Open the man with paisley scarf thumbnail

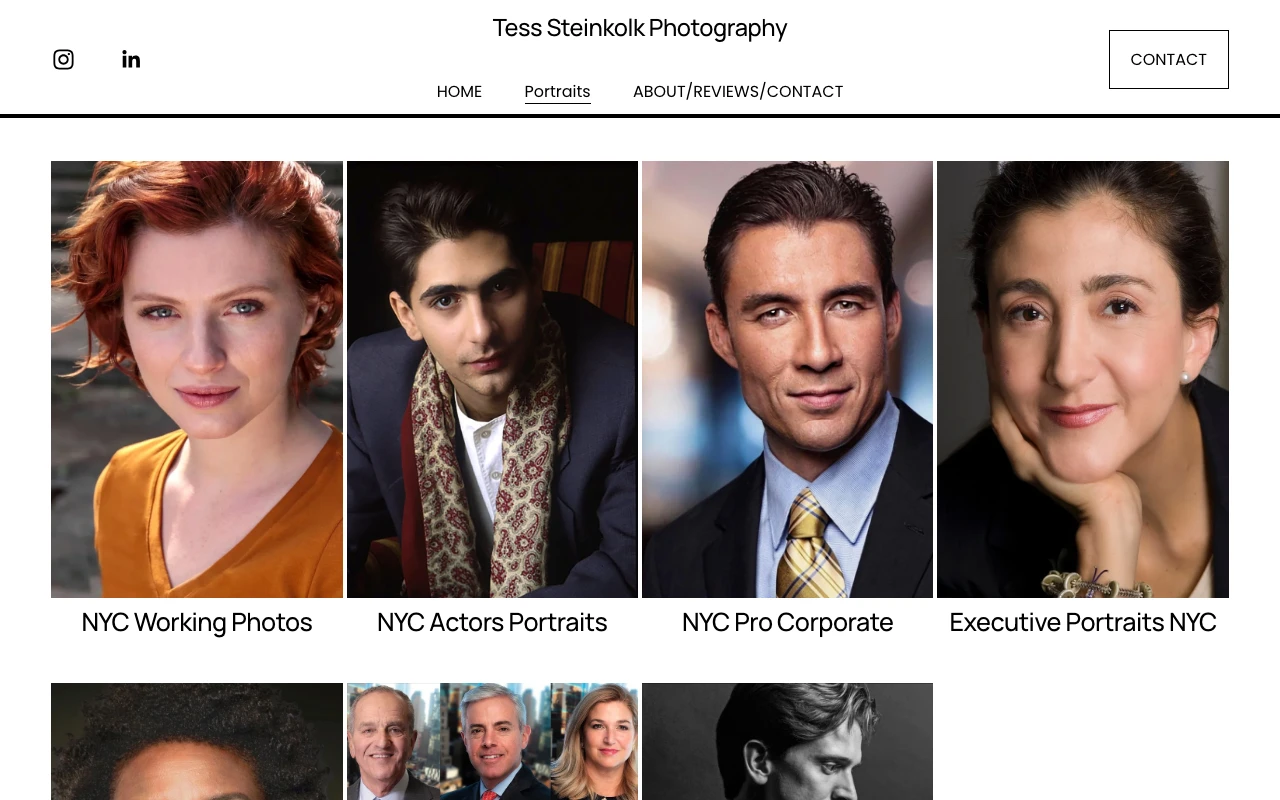click(x=492, y=379)
